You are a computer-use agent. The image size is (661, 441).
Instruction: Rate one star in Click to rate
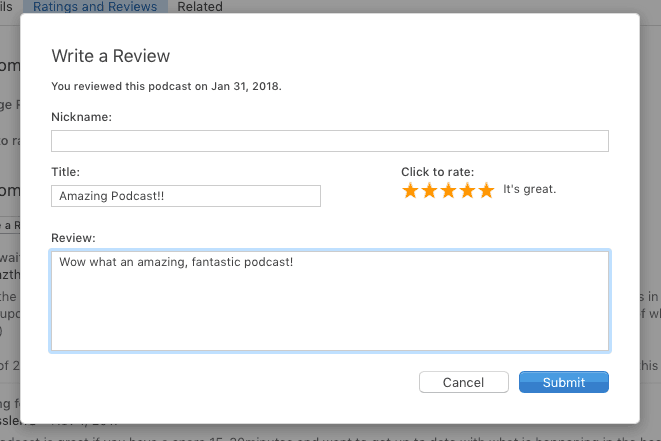coord(410,191)
